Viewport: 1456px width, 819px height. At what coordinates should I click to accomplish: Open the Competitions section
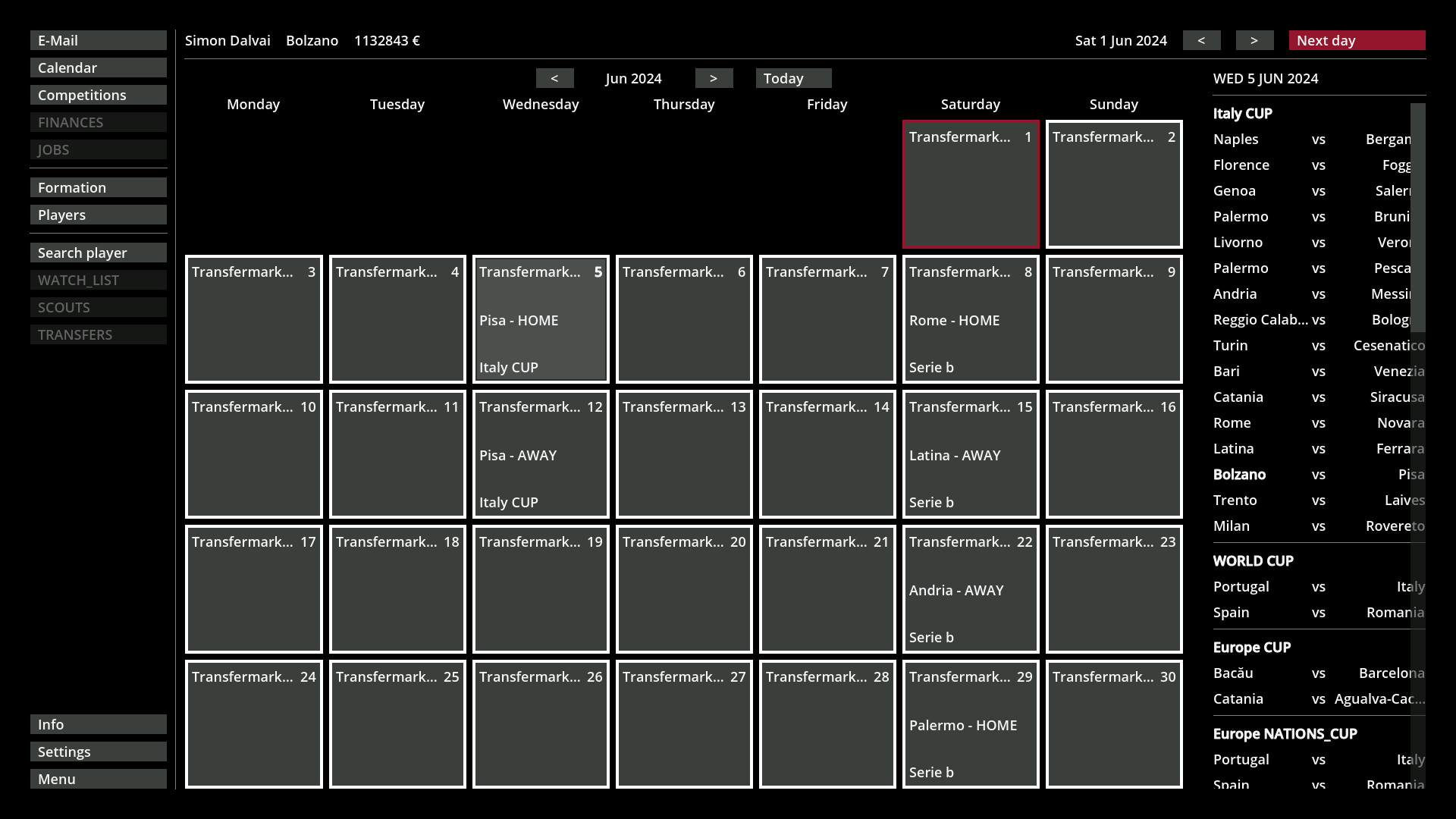pos(99,95)
